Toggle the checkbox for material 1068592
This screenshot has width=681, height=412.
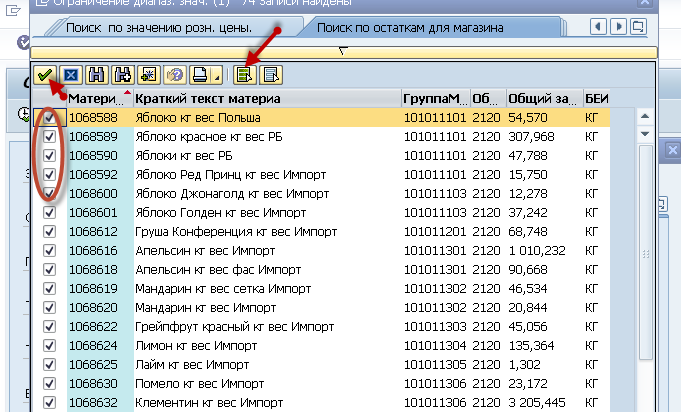tap(50, 175)
